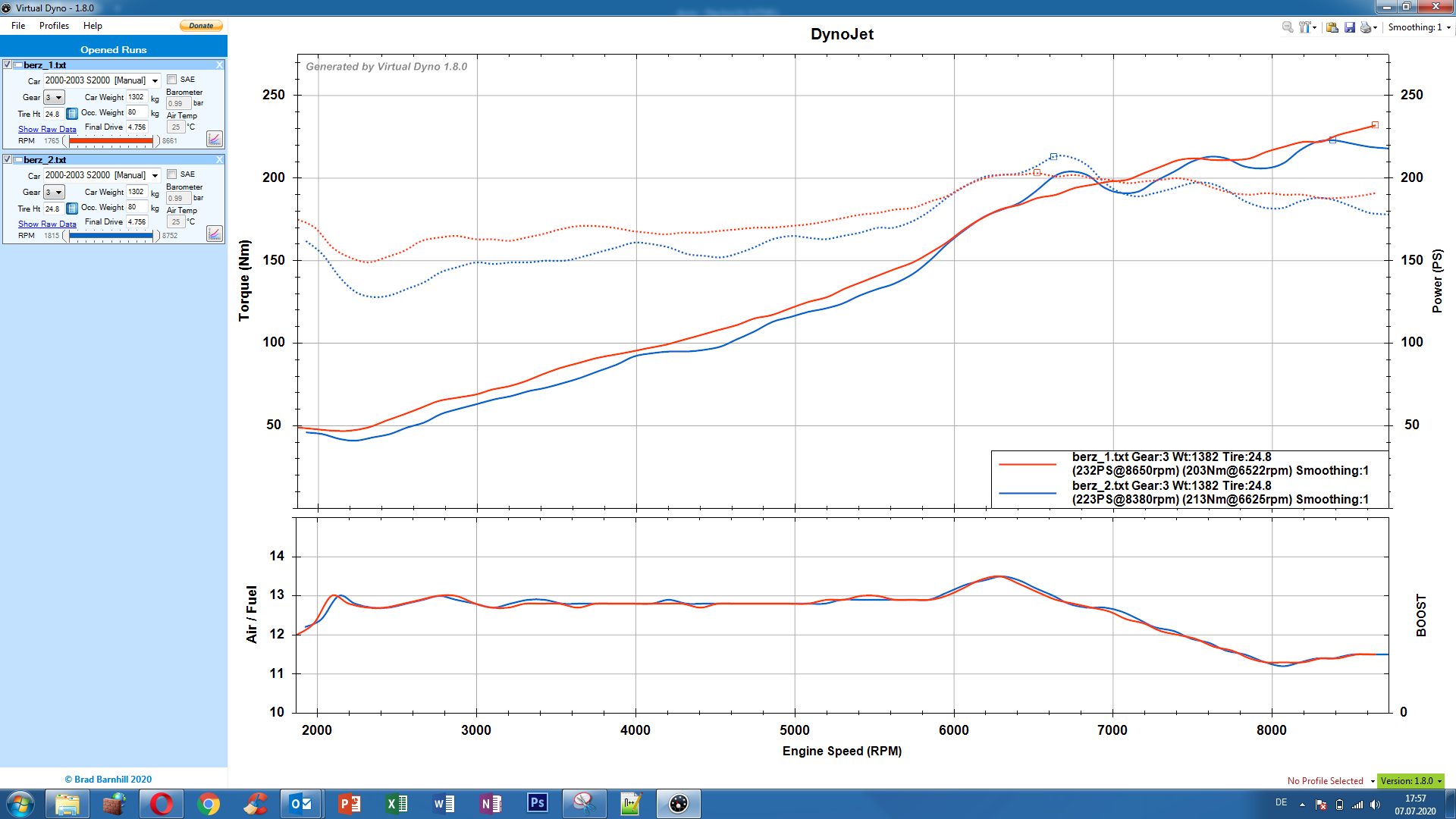Image resolution: width=1456 pixels, height=819 pixels.
Task: Click the copy graph to clipboard icon
Action: click(x=1332, y=27)
